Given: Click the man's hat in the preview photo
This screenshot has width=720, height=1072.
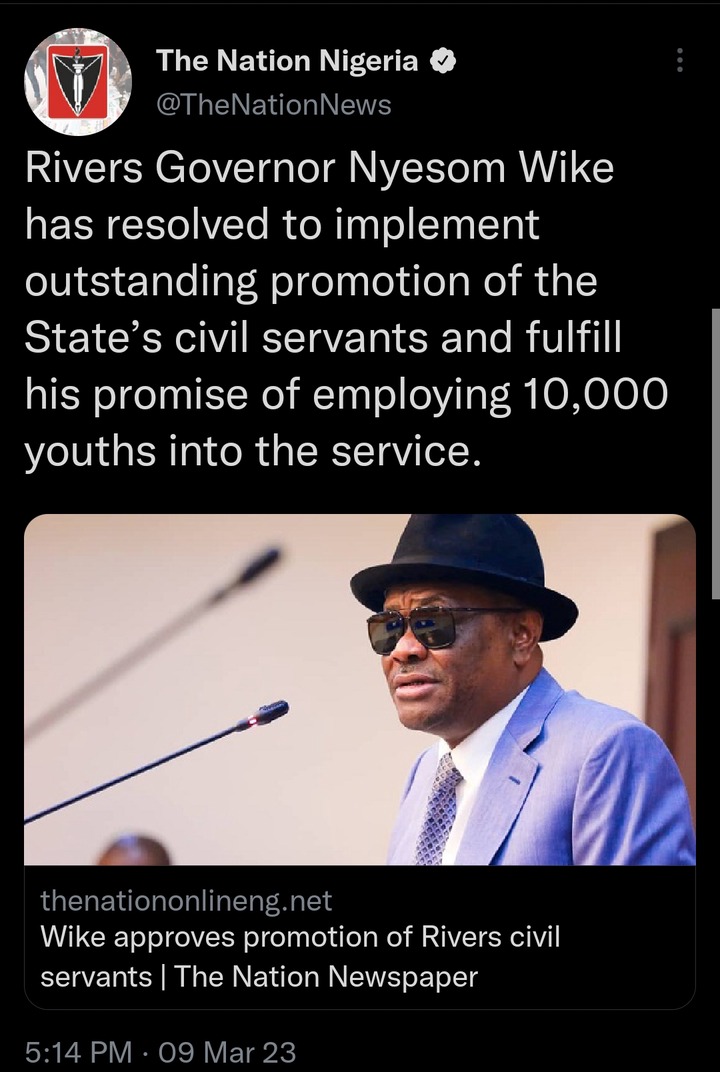Looking at the screenshot, I should coord(464,573).
